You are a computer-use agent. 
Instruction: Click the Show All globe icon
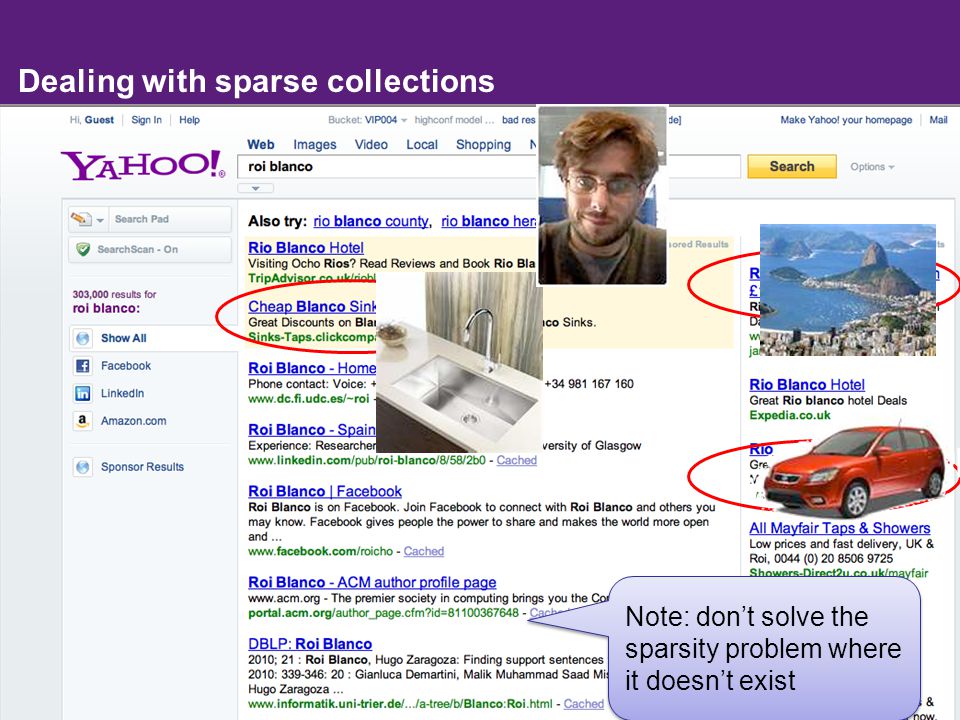(x=83, y=338)
